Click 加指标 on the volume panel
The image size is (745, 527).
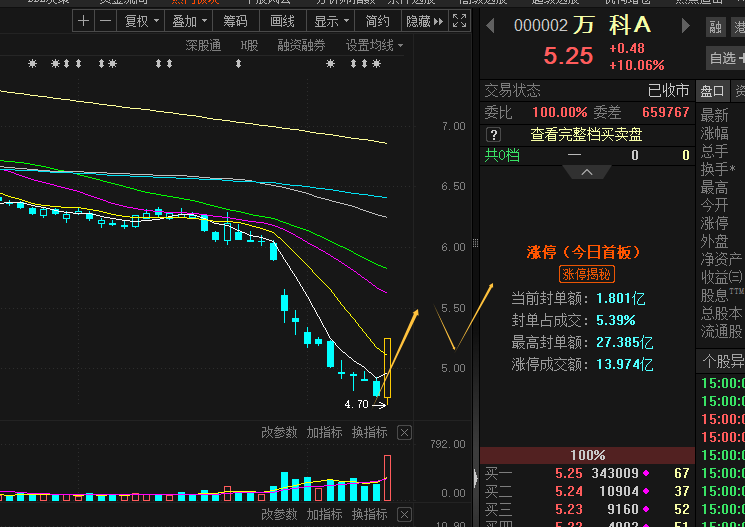pyautogui.click(x=324, y=432)
